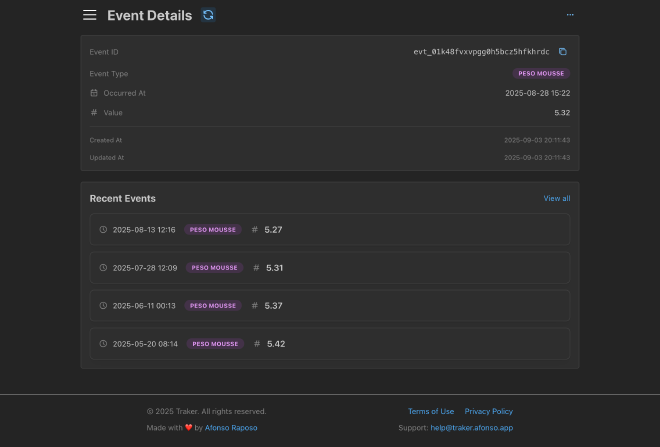Click the hash icon next to 5.27
The height and width of the screenshot is (447, 660).
pyautogui.click(x=255, y=229)
